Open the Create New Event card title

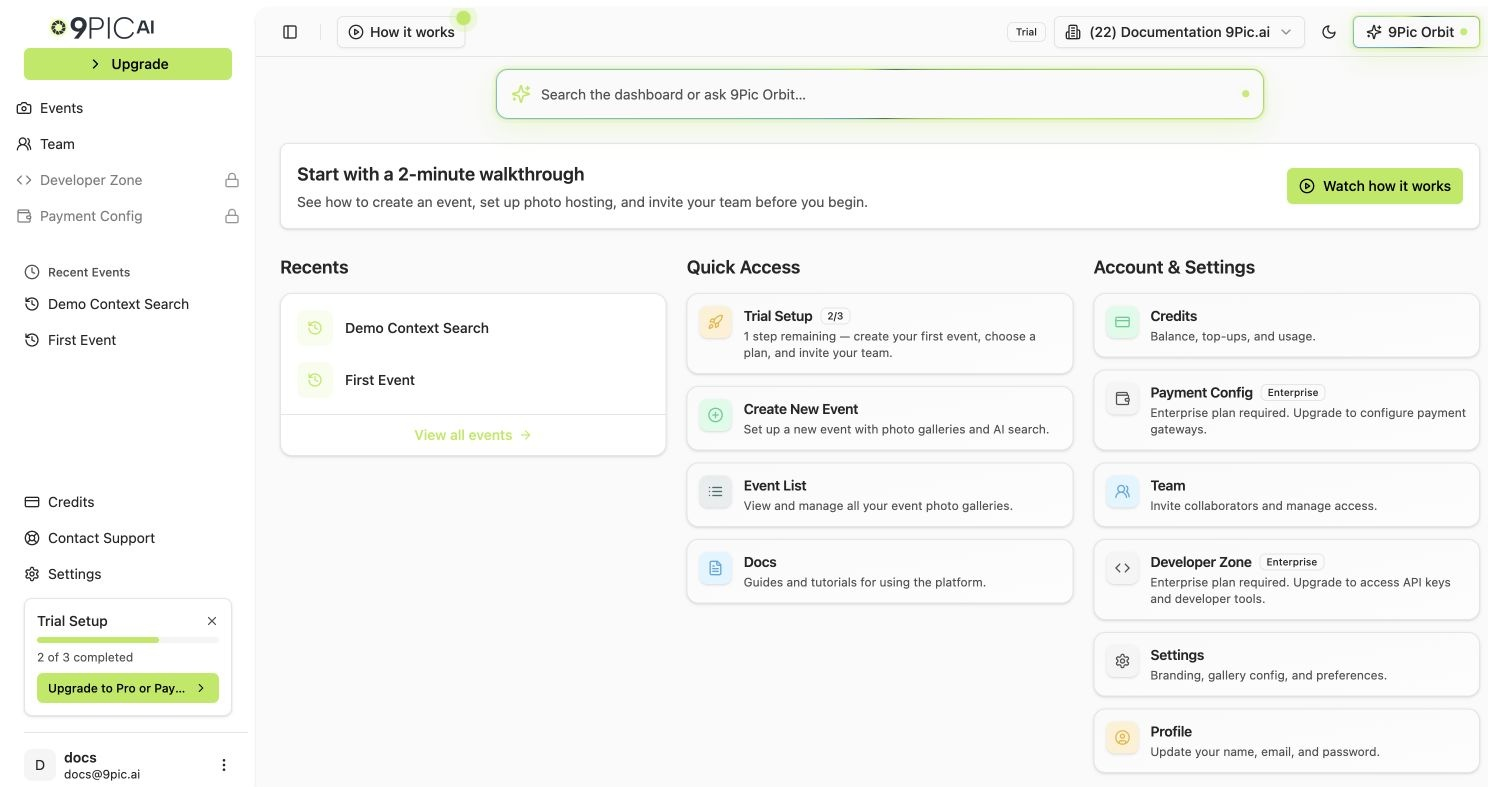coord(801,409)
